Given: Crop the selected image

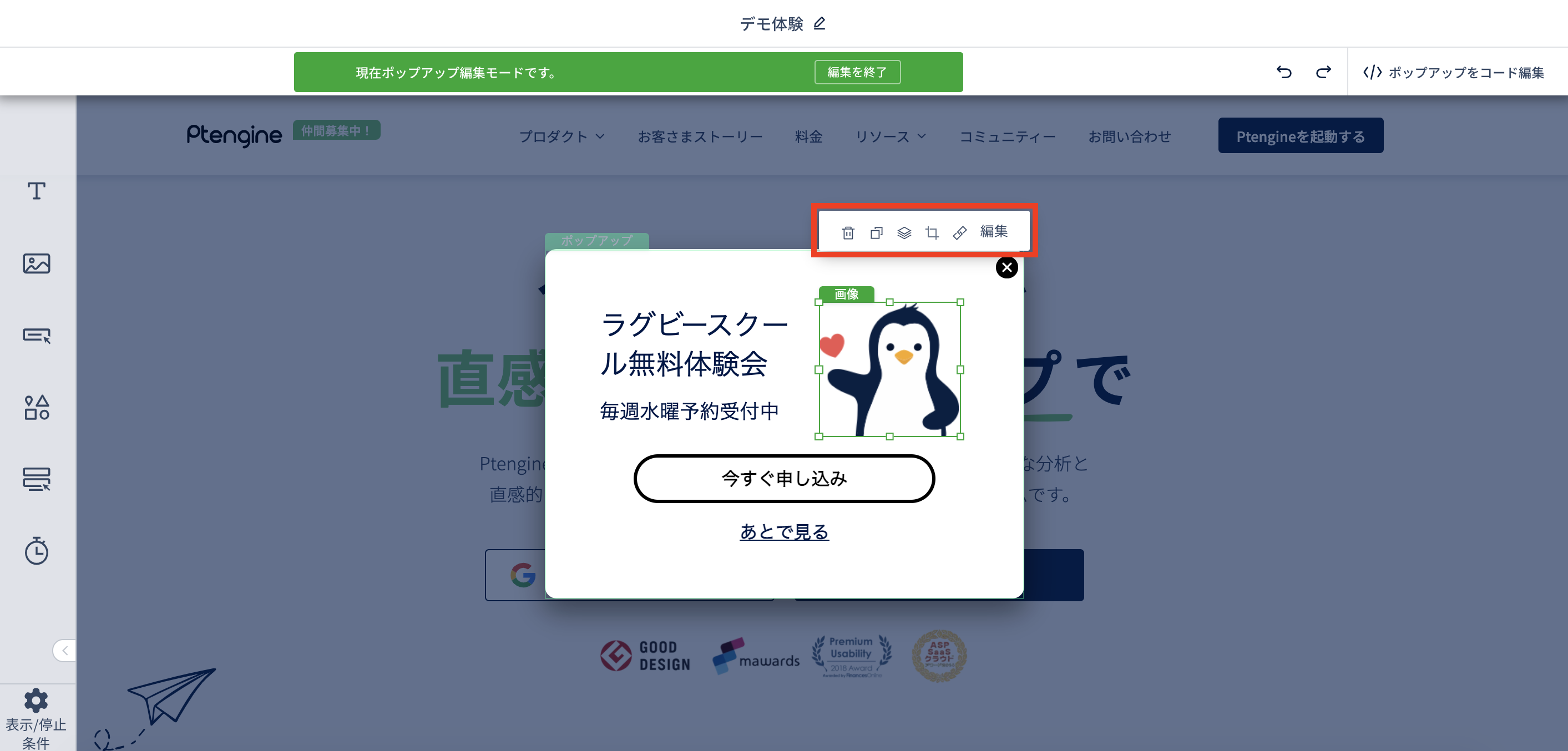Looking at the screenshot, I should tap(932, 232).
